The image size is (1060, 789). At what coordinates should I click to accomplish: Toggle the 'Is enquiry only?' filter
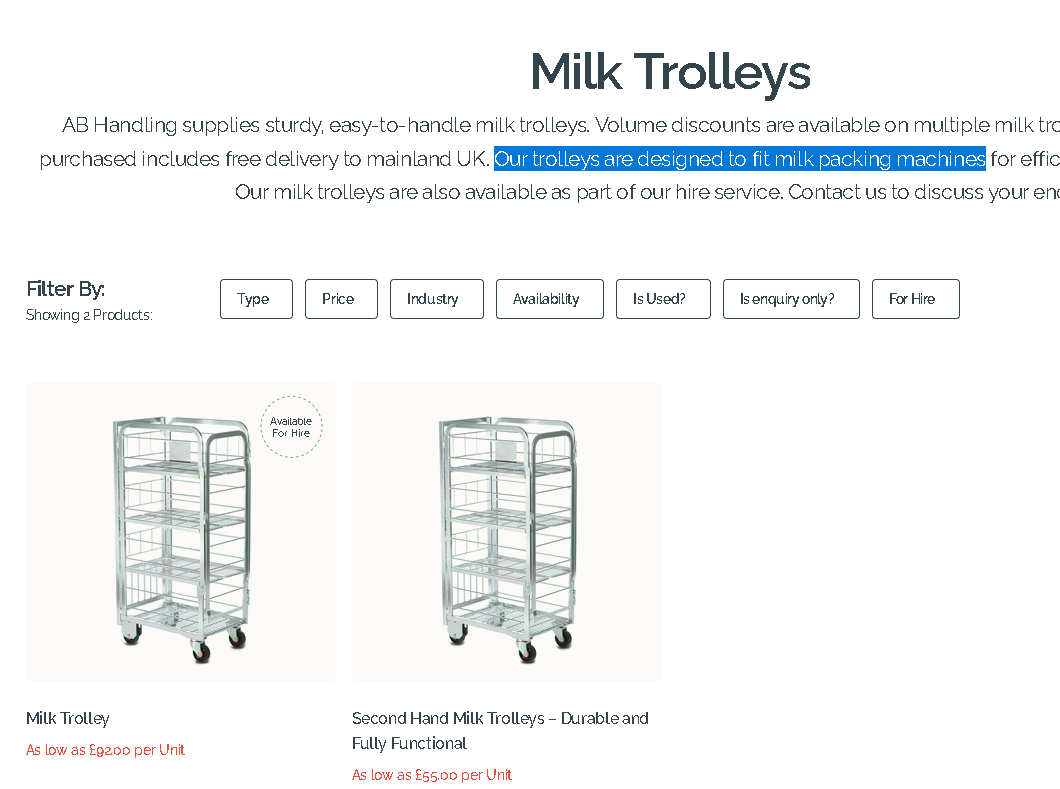click(790, 299)
